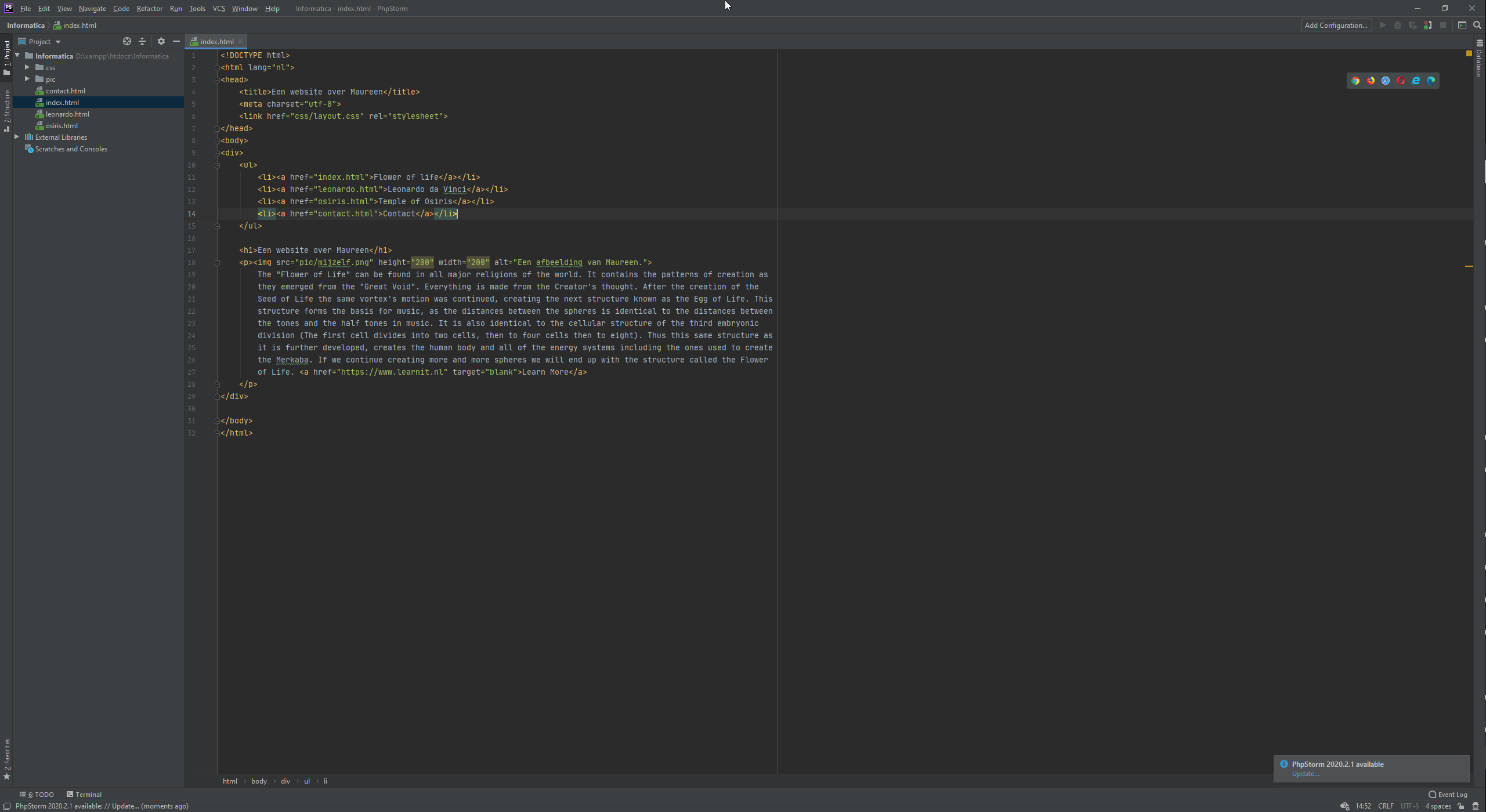Click Collapse All icon in Project panel
The height and width of the screenshot is (812, 1486).
[142, 41]
